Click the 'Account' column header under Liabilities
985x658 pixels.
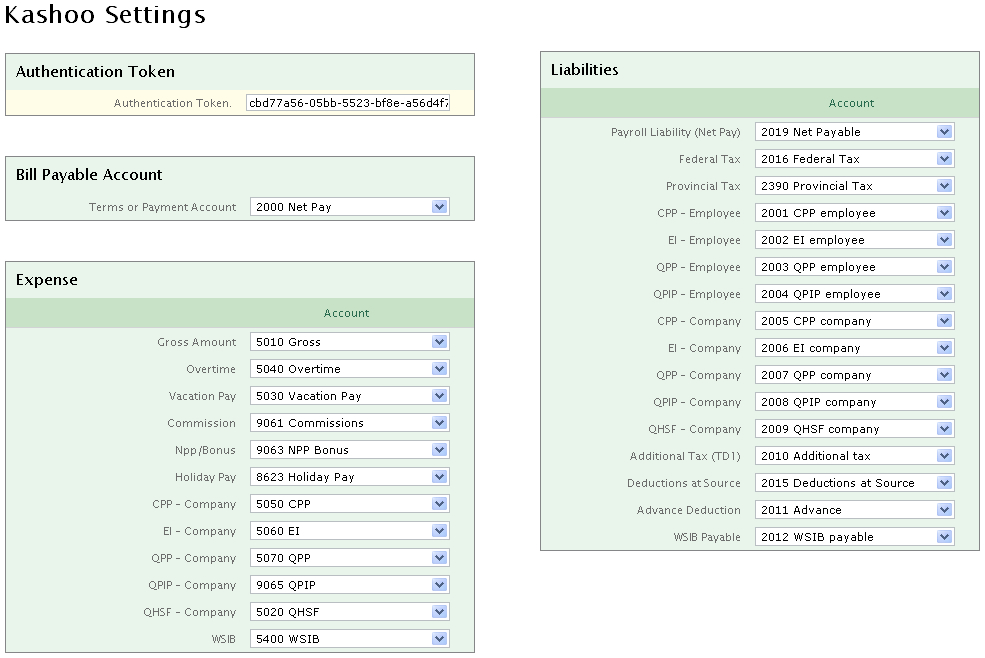coord(852,103)
